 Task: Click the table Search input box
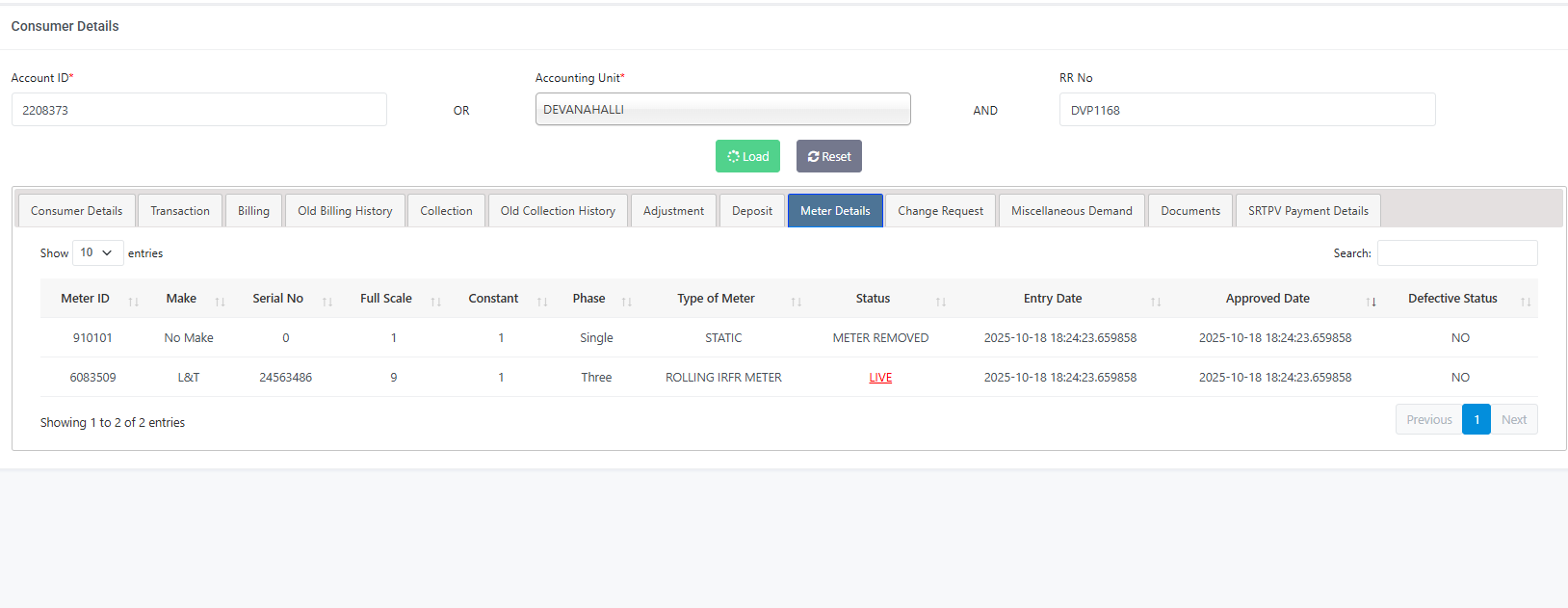tap(1457, 252)
